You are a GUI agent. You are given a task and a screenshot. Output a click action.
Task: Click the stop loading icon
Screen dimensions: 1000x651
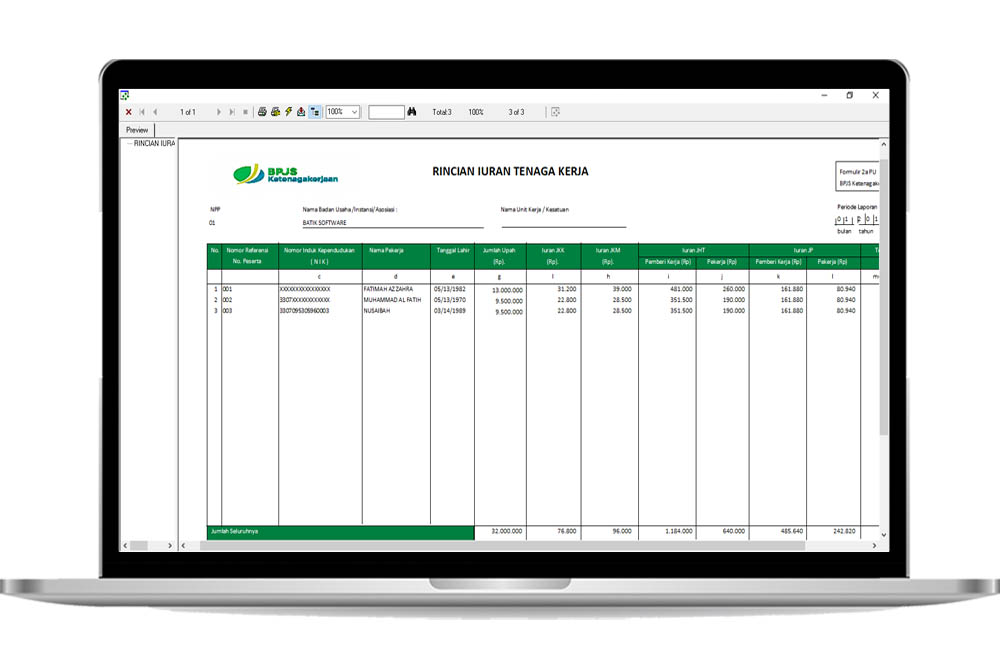click(x=245, y=112)
